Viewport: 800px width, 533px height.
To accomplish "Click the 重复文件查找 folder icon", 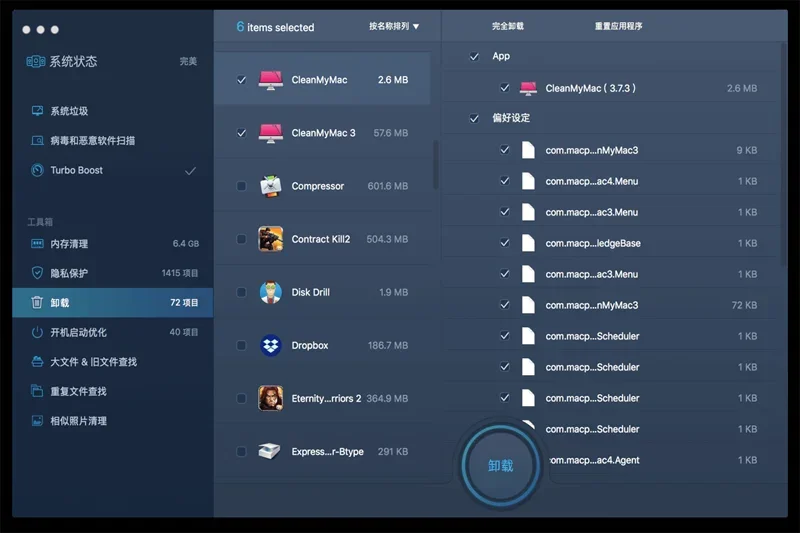I will pos(37,391).
